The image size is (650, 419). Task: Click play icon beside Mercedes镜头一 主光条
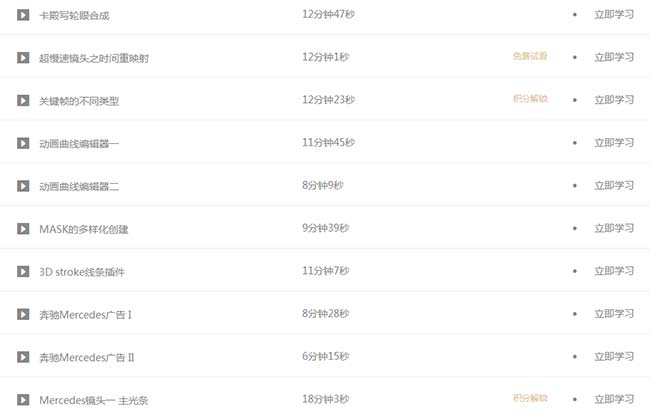pyautogui.click(x=23, y=400)
